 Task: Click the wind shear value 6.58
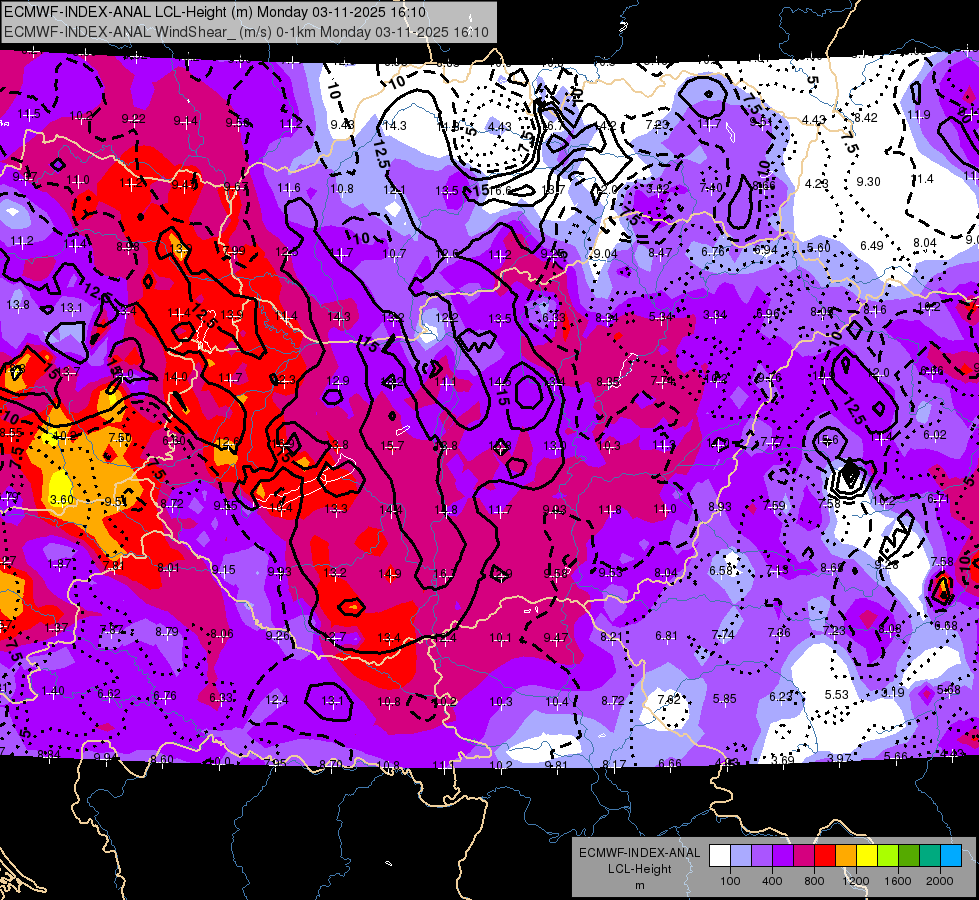(721, 571)
